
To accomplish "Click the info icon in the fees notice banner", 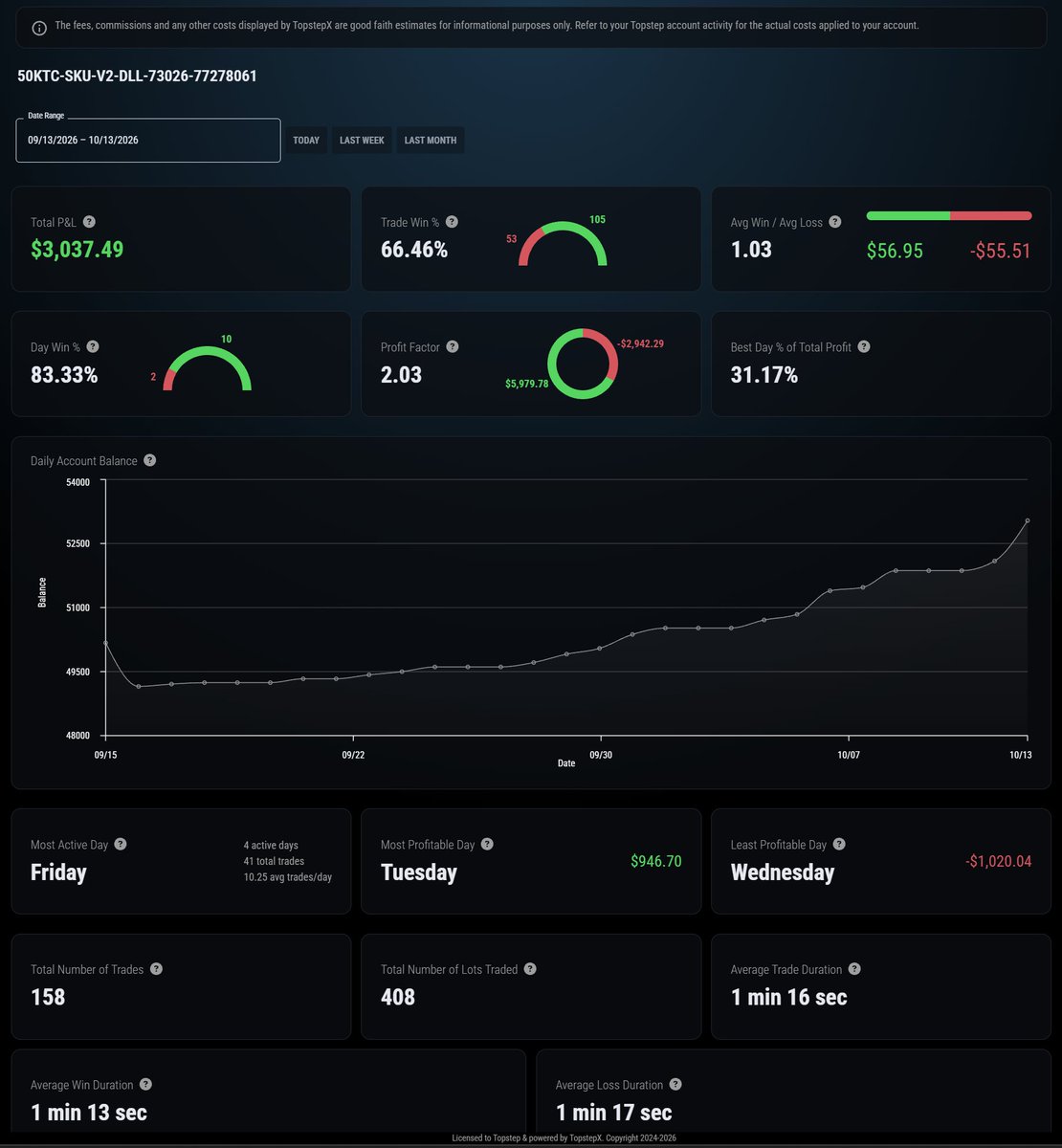I will 39,28.
